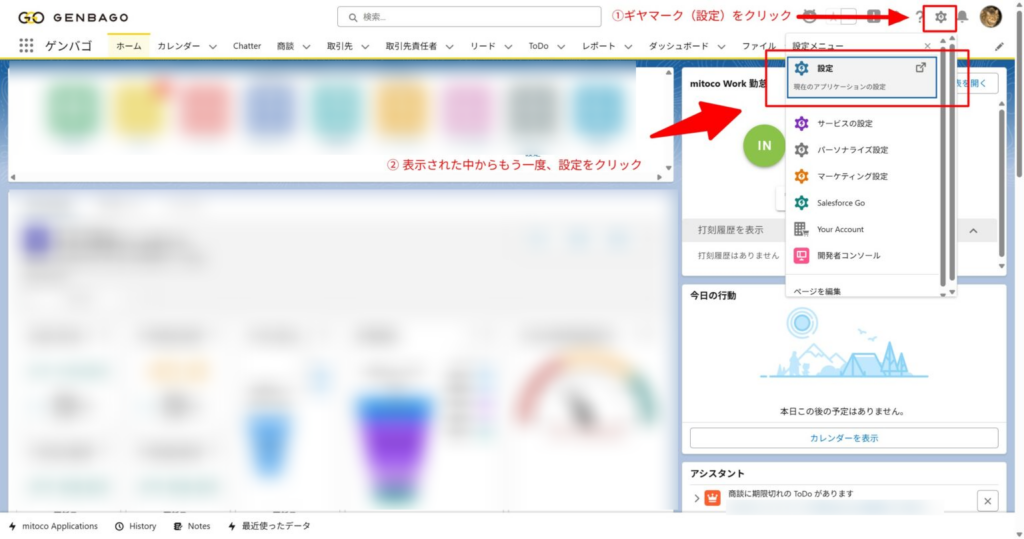Select サービスの設定 in setup menu
The height and width of the screenshot is (539, 1024).
[844, 123]
